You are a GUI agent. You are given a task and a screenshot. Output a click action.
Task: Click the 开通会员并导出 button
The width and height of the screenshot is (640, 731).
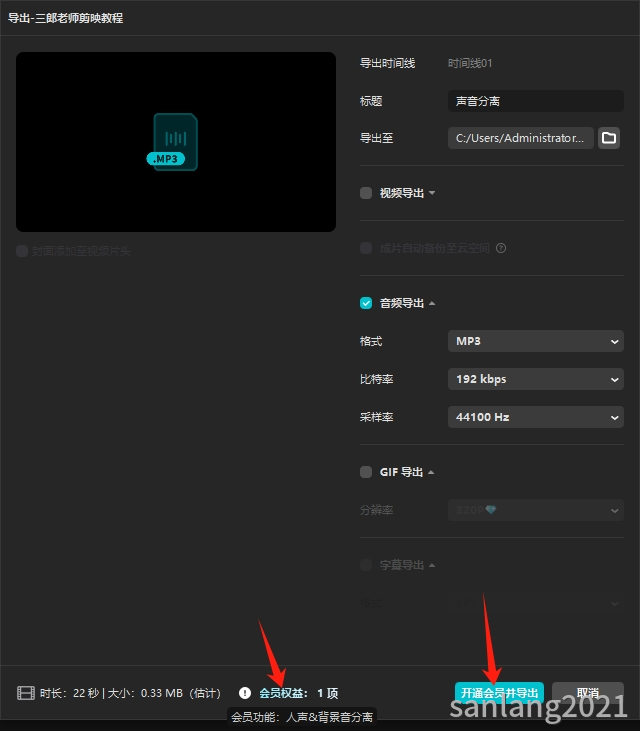pos(499,693)
